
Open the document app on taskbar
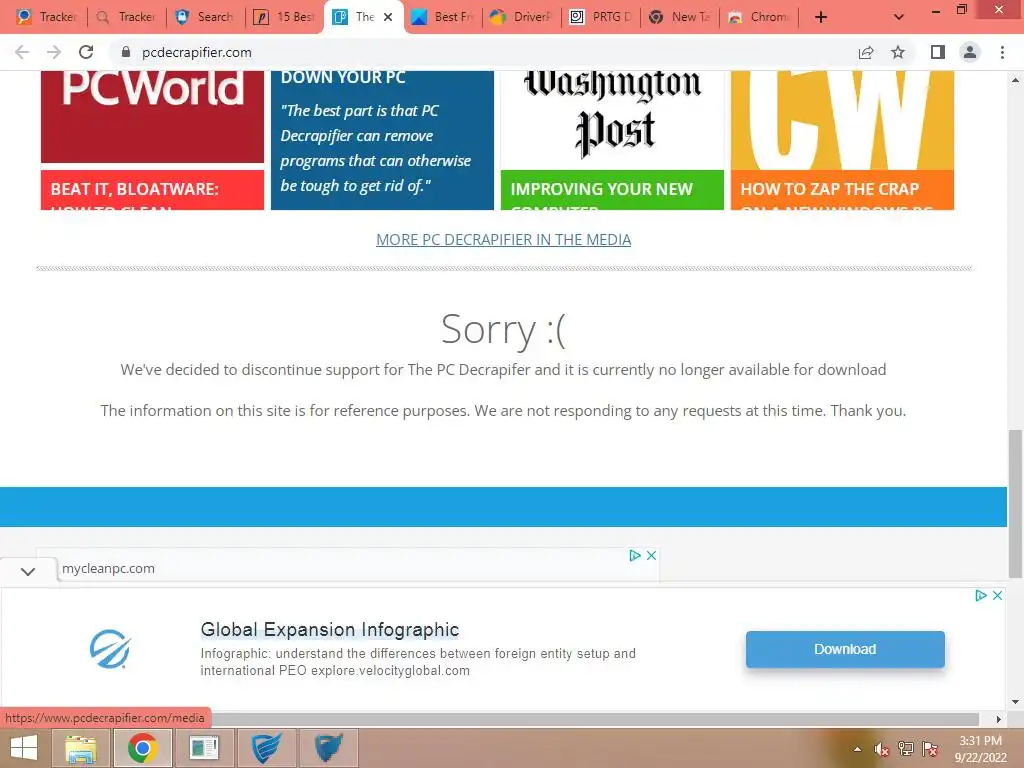204,748
